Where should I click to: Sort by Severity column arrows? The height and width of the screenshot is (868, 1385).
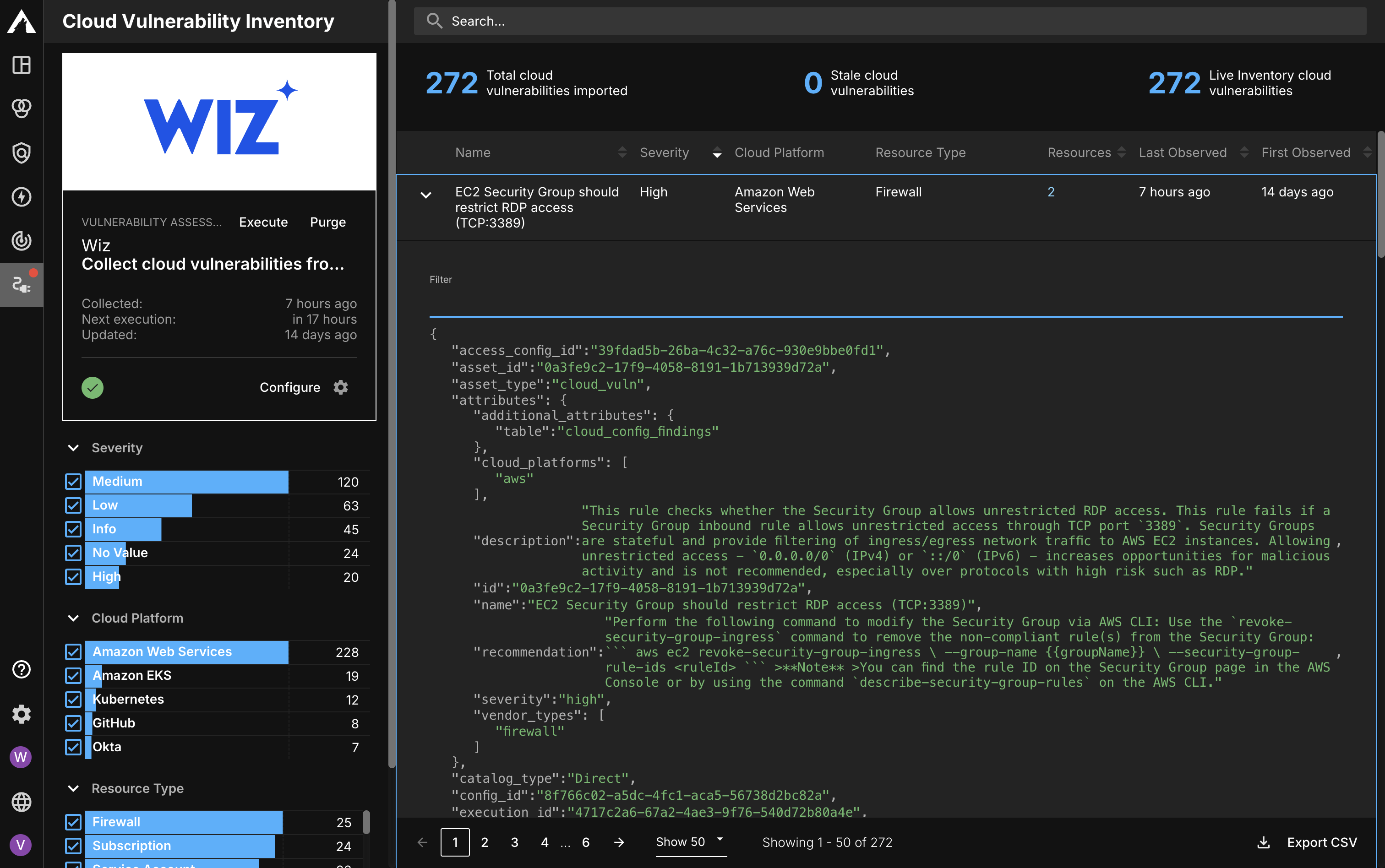[x=717, y=152]
